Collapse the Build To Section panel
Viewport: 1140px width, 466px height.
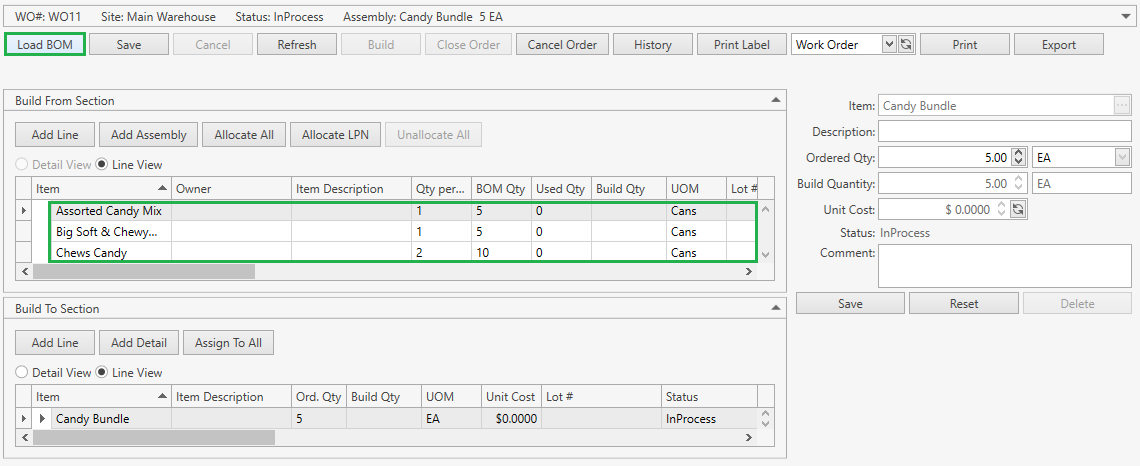pos(775,308)
